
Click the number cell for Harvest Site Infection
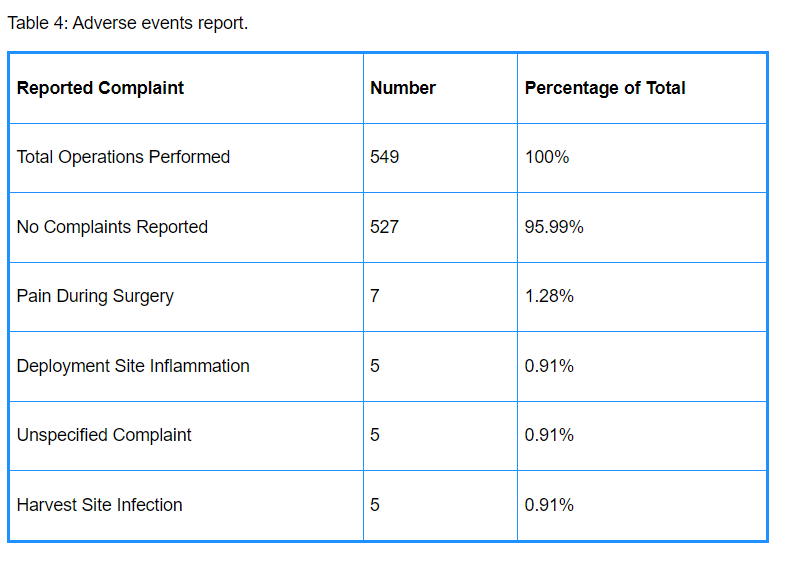[x=375, y=505]
